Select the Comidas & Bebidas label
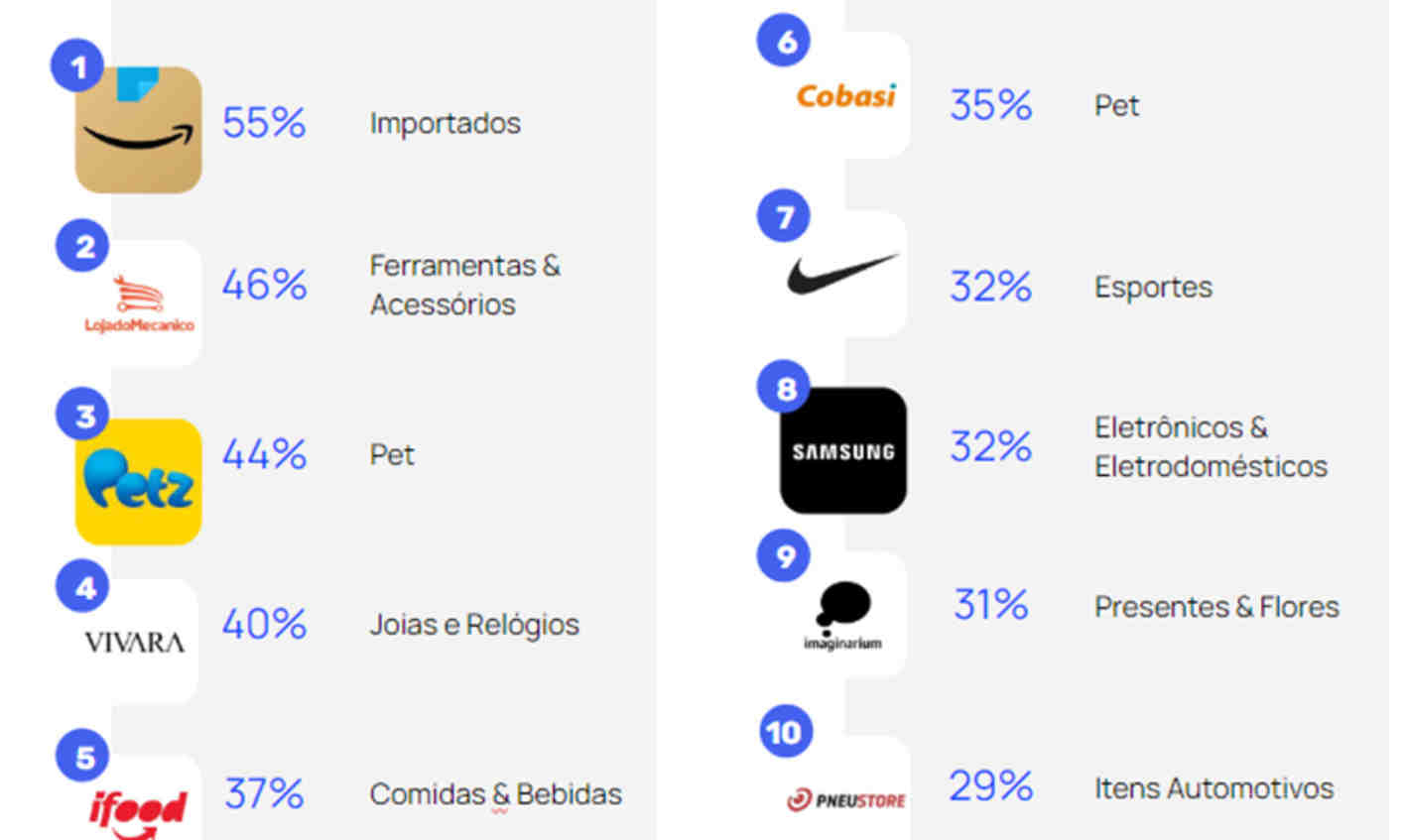The height and width of the screenshot is (840, 1405). 495,793
